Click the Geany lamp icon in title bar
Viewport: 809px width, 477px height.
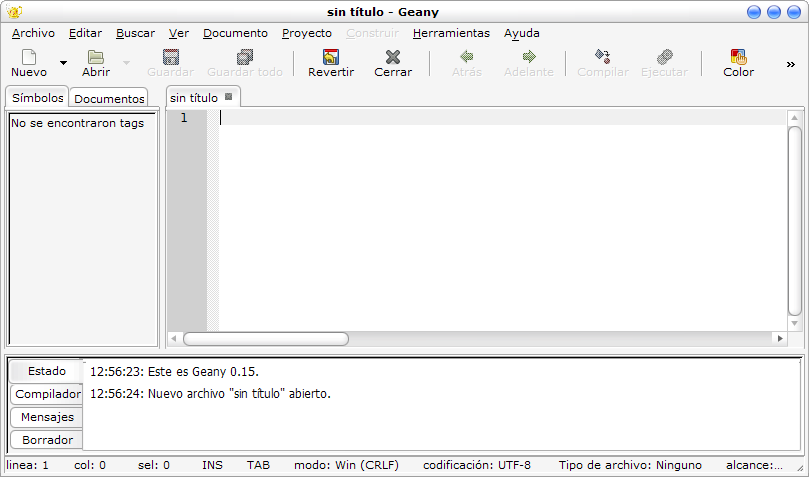(x=14, y=12)
